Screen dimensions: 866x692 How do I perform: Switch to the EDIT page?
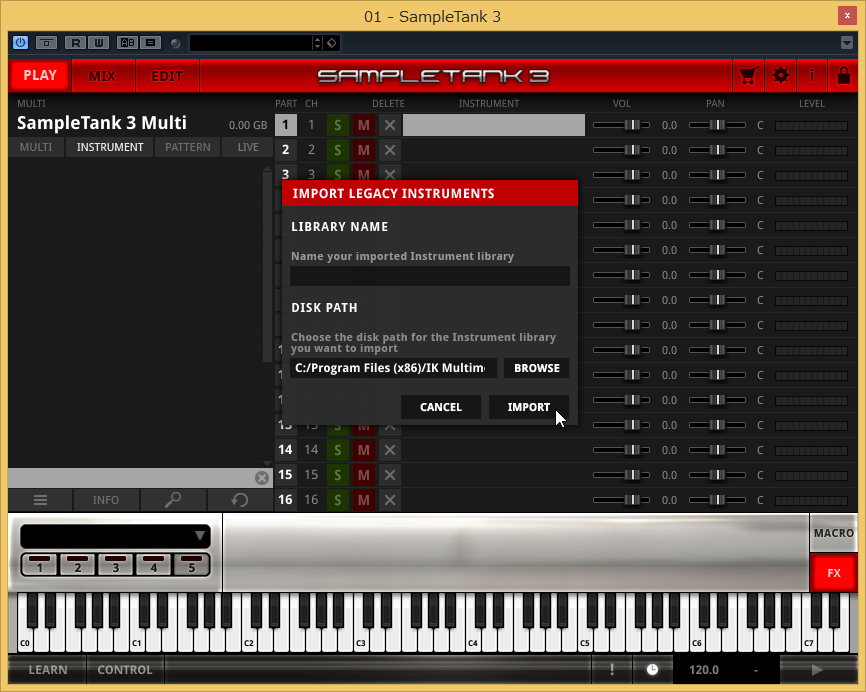tap(167, 76)
